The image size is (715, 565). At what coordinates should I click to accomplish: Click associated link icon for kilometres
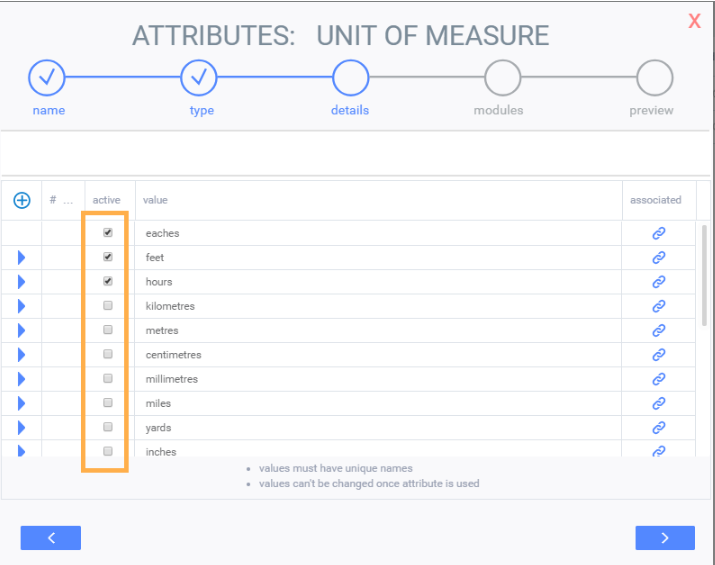(659, 306)
